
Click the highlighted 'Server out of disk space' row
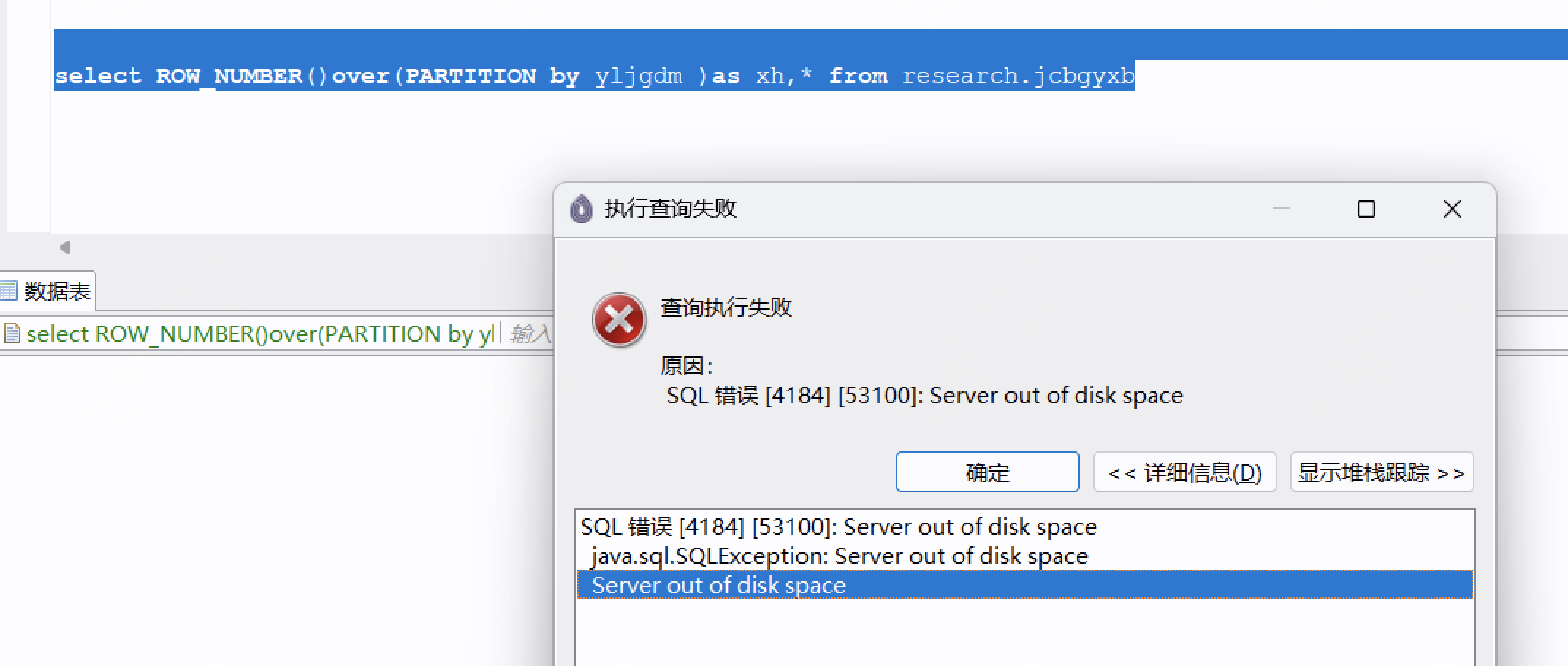pyautogui.click(x=718, y=585)
